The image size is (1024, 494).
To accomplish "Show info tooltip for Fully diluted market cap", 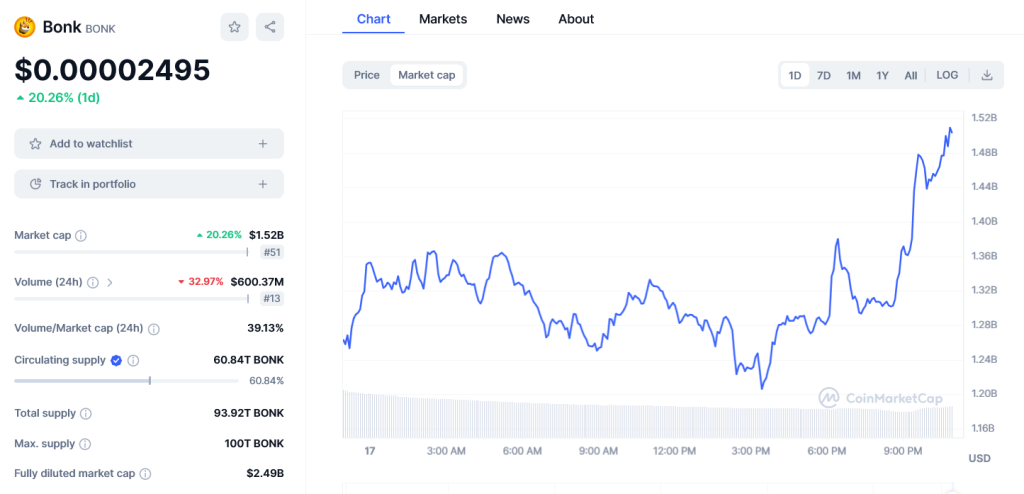I will pos(145,474).
